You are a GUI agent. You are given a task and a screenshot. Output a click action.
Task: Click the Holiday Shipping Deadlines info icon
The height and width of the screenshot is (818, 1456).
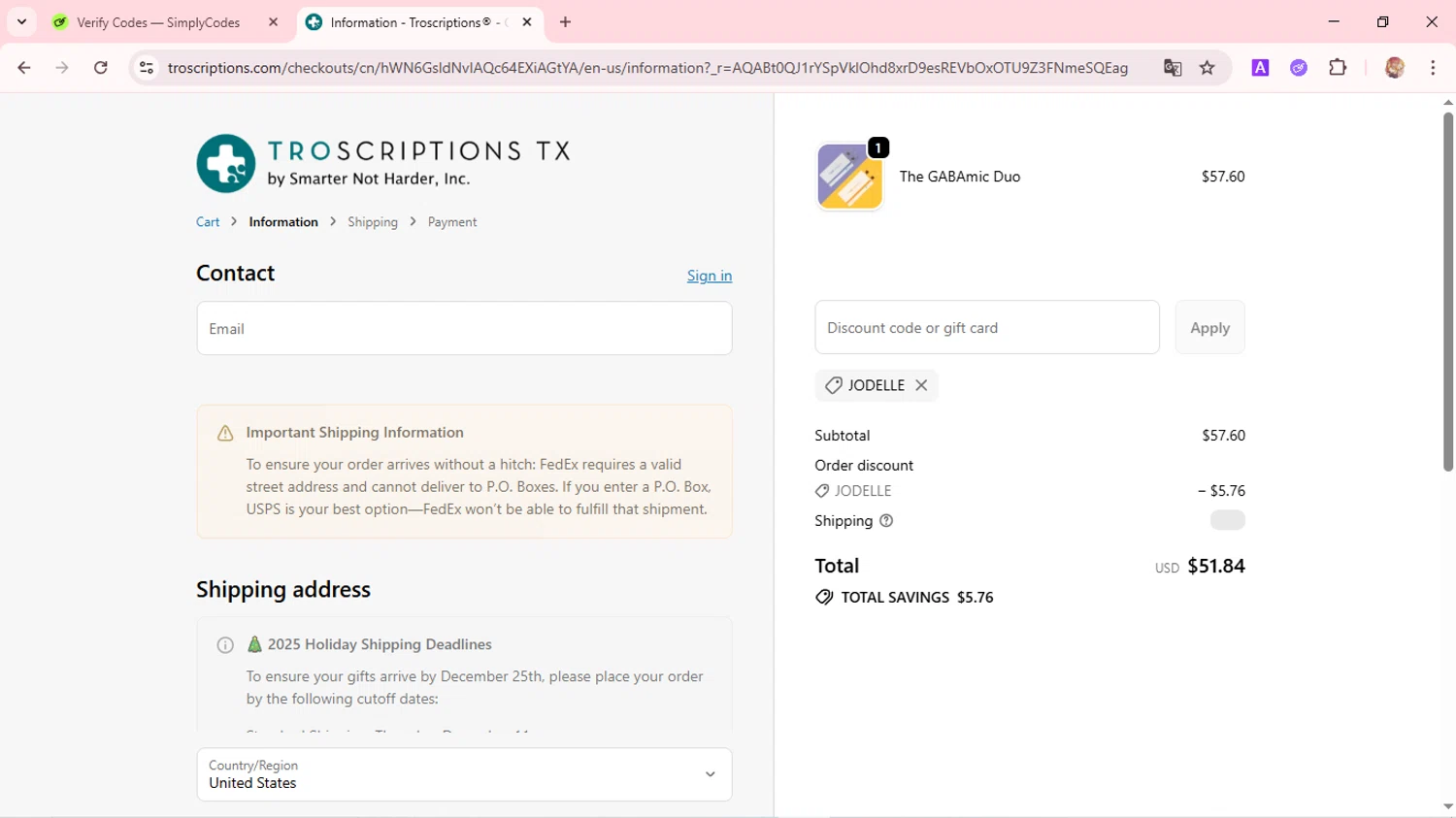coord(225,645)
